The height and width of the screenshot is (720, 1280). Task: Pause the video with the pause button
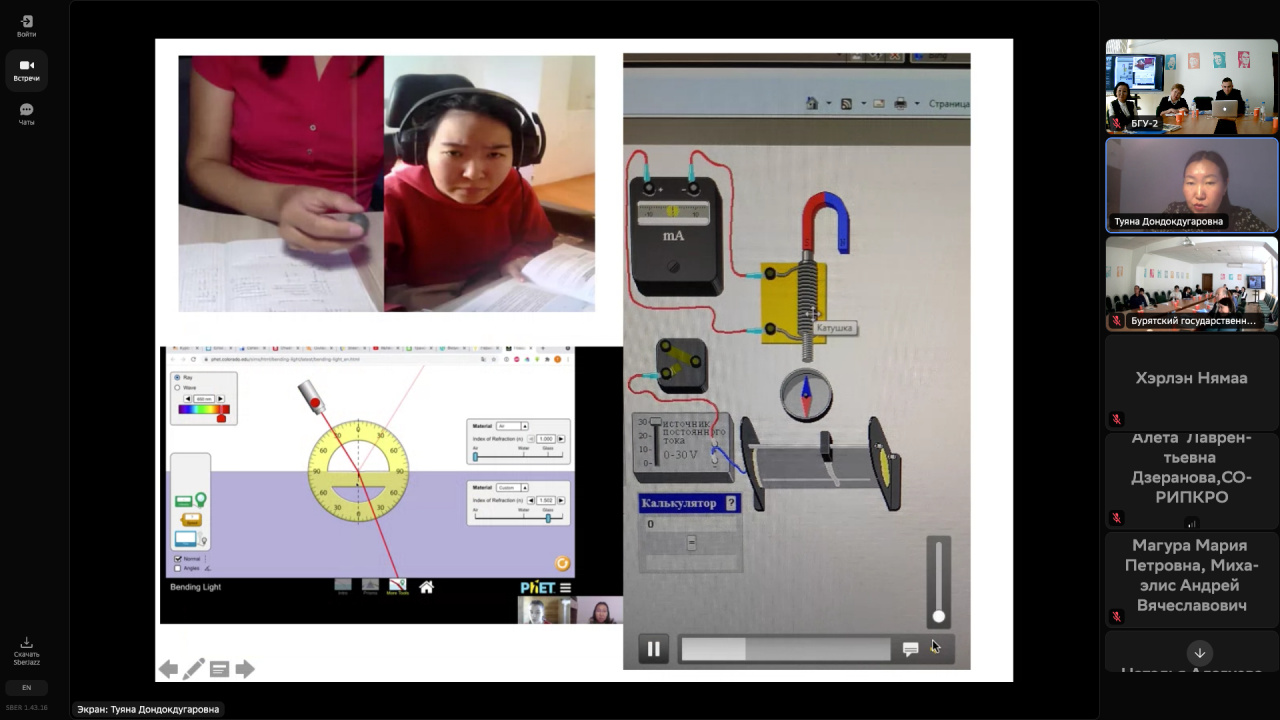click(653, 649)
